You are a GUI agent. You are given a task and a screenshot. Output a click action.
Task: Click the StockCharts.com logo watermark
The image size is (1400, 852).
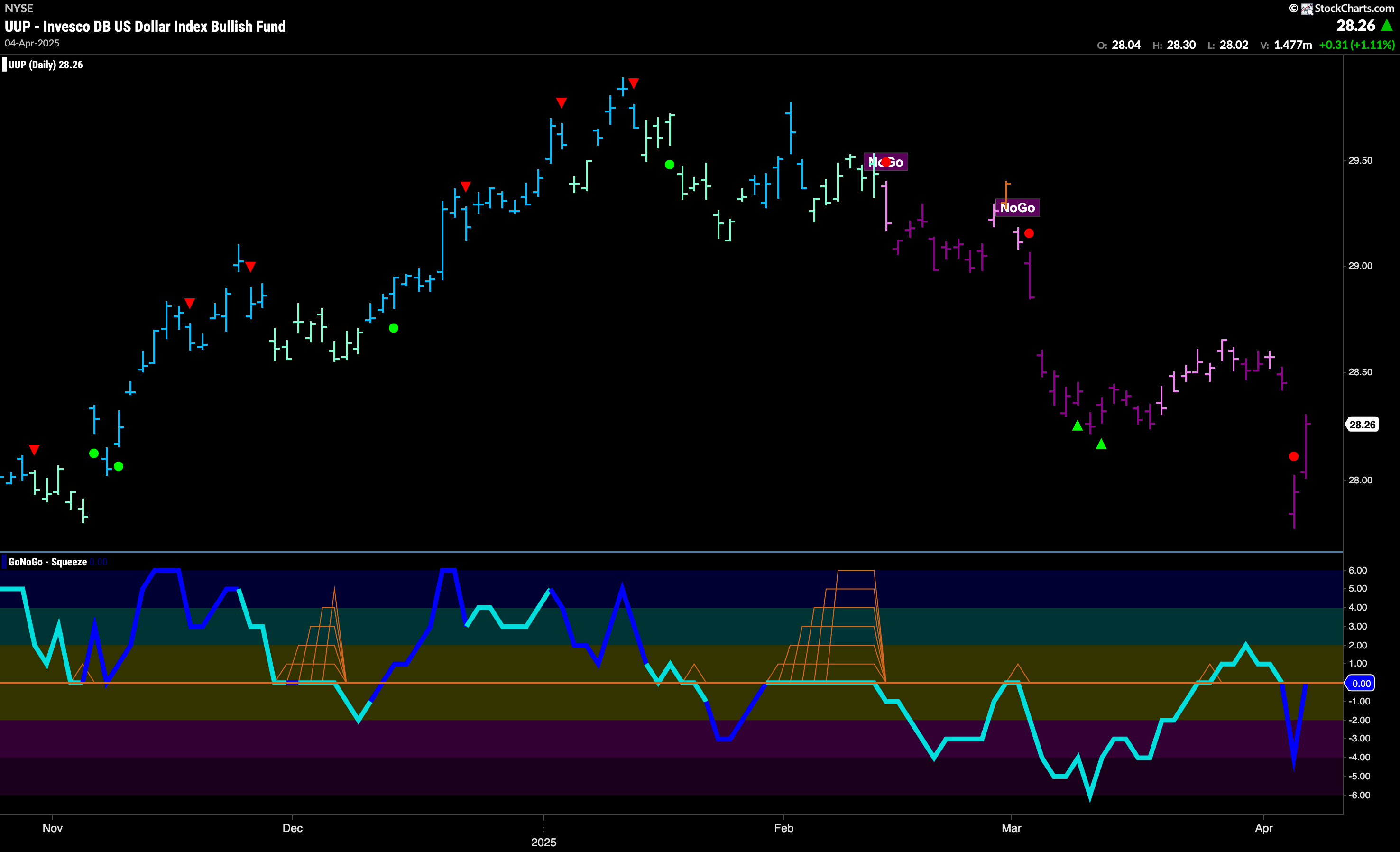[1342, 8]
